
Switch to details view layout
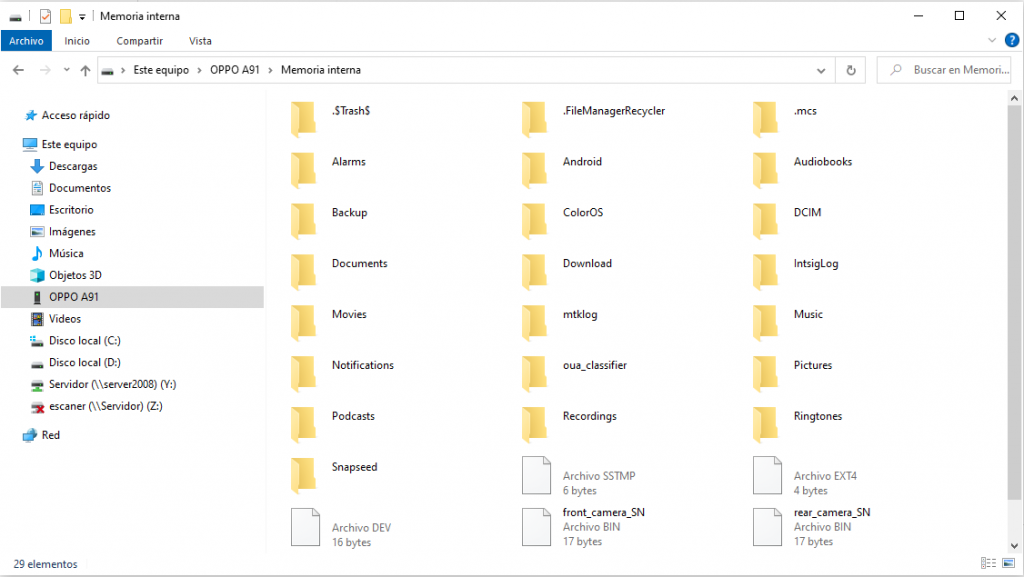pos(988,564)
